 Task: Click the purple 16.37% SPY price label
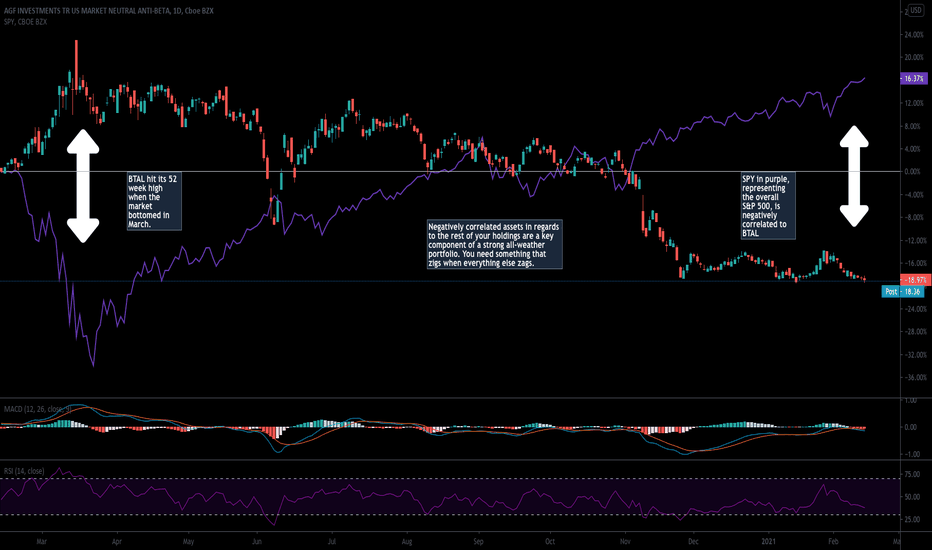pyautogui.click(x=914, y=78)
